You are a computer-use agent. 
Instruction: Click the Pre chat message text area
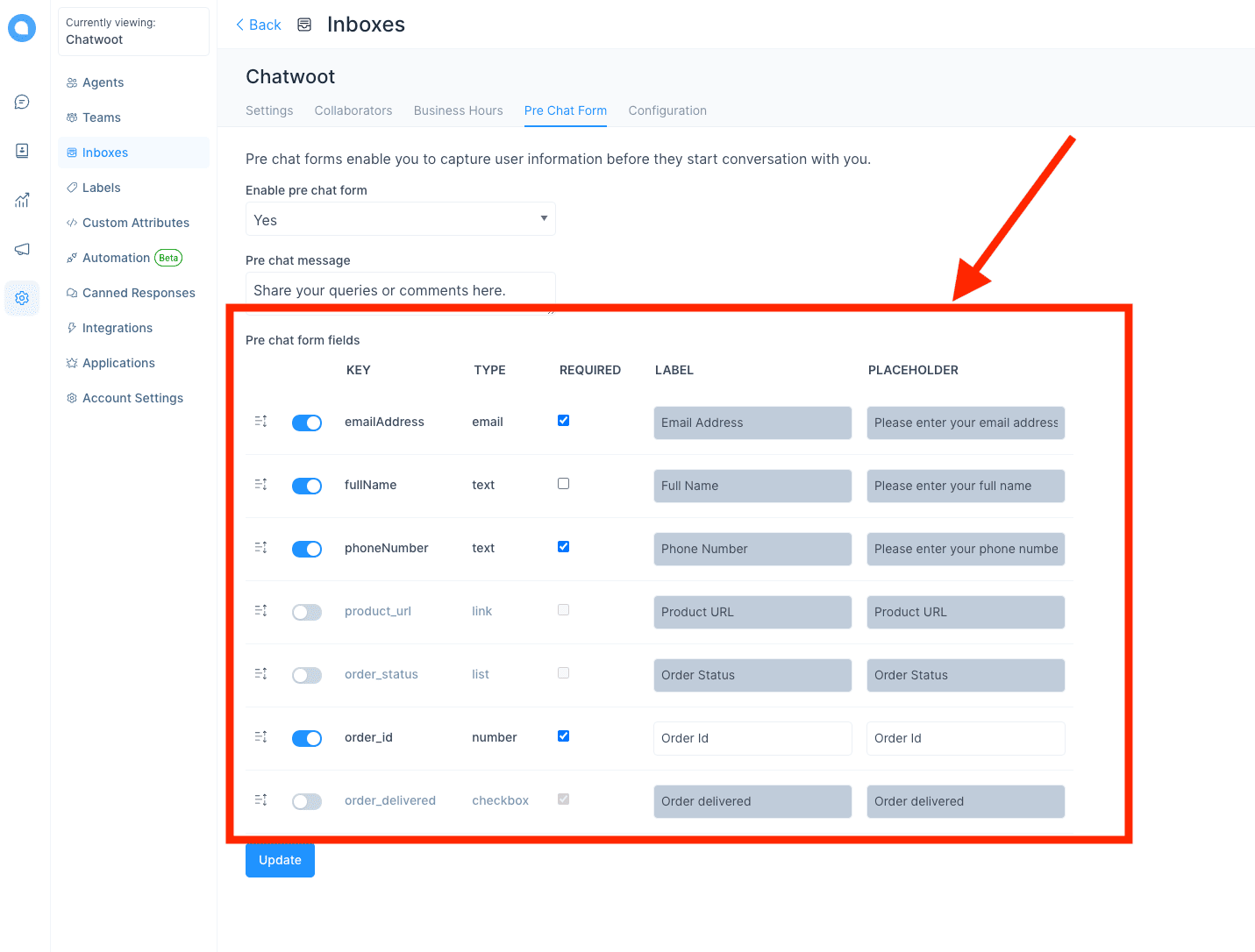coord(401,291)
